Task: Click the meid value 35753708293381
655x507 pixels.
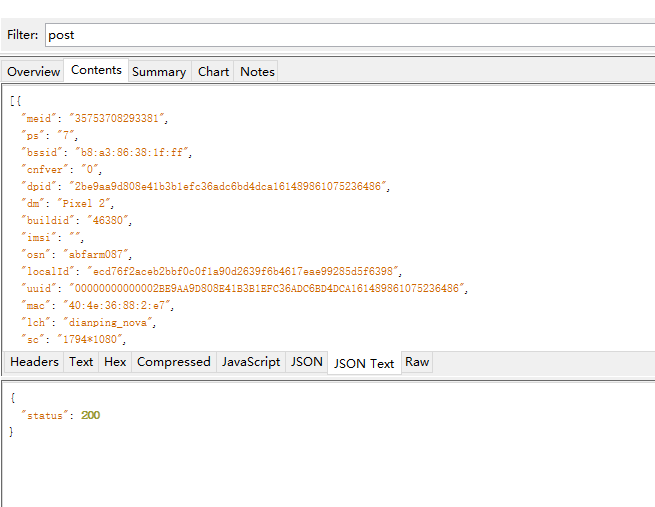Action: [x=117, y=118]
